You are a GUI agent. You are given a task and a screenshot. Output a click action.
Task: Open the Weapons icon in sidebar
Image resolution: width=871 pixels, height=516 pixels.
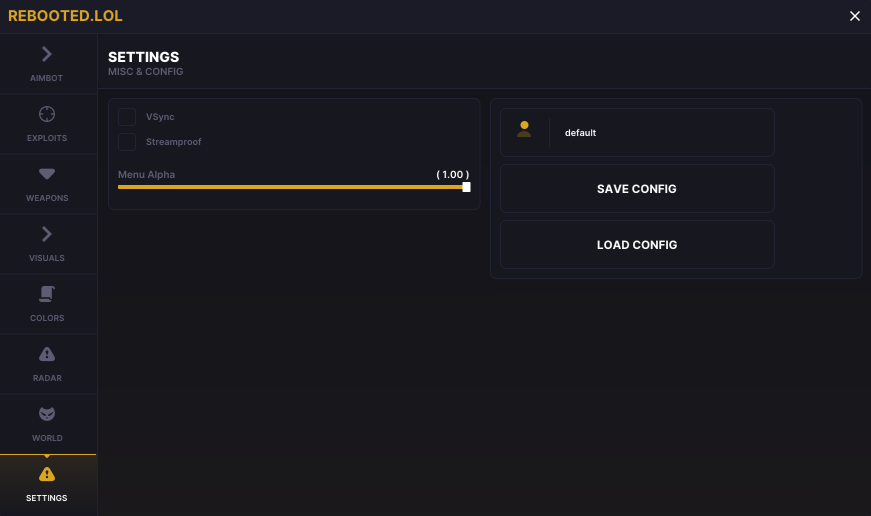pos(47,174)
